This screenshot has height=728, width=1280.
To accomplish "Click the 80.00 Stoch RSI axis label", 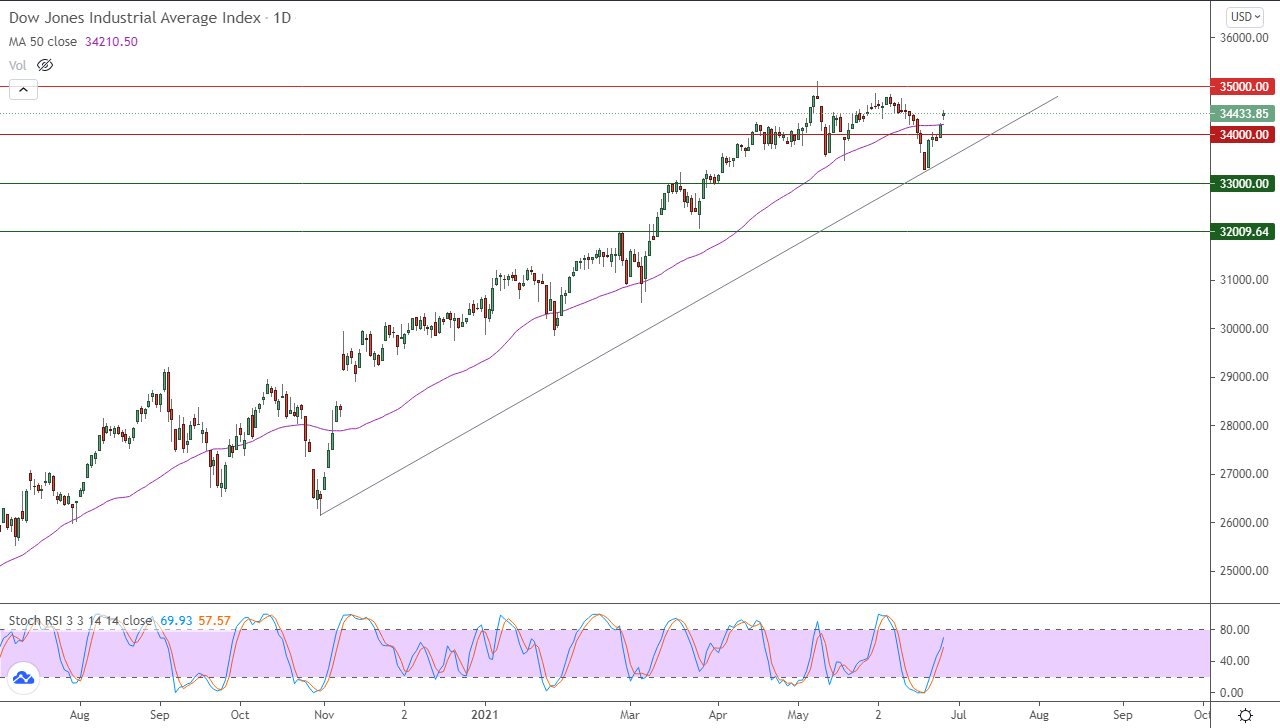I will (1232, 630).
